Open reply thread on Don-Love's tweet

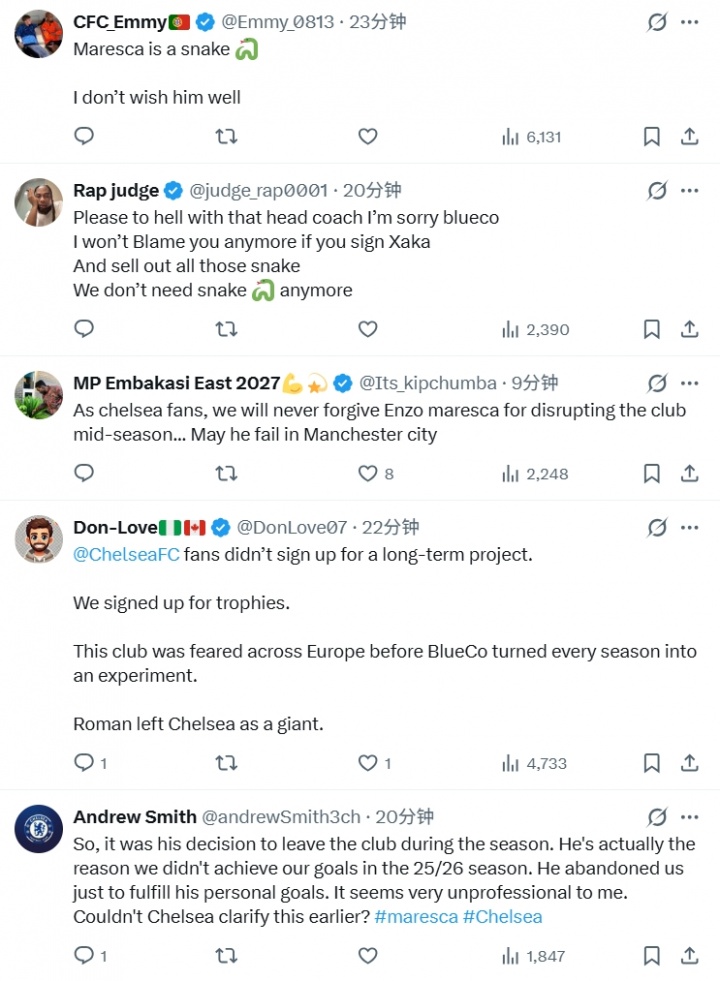click(91, 763)
